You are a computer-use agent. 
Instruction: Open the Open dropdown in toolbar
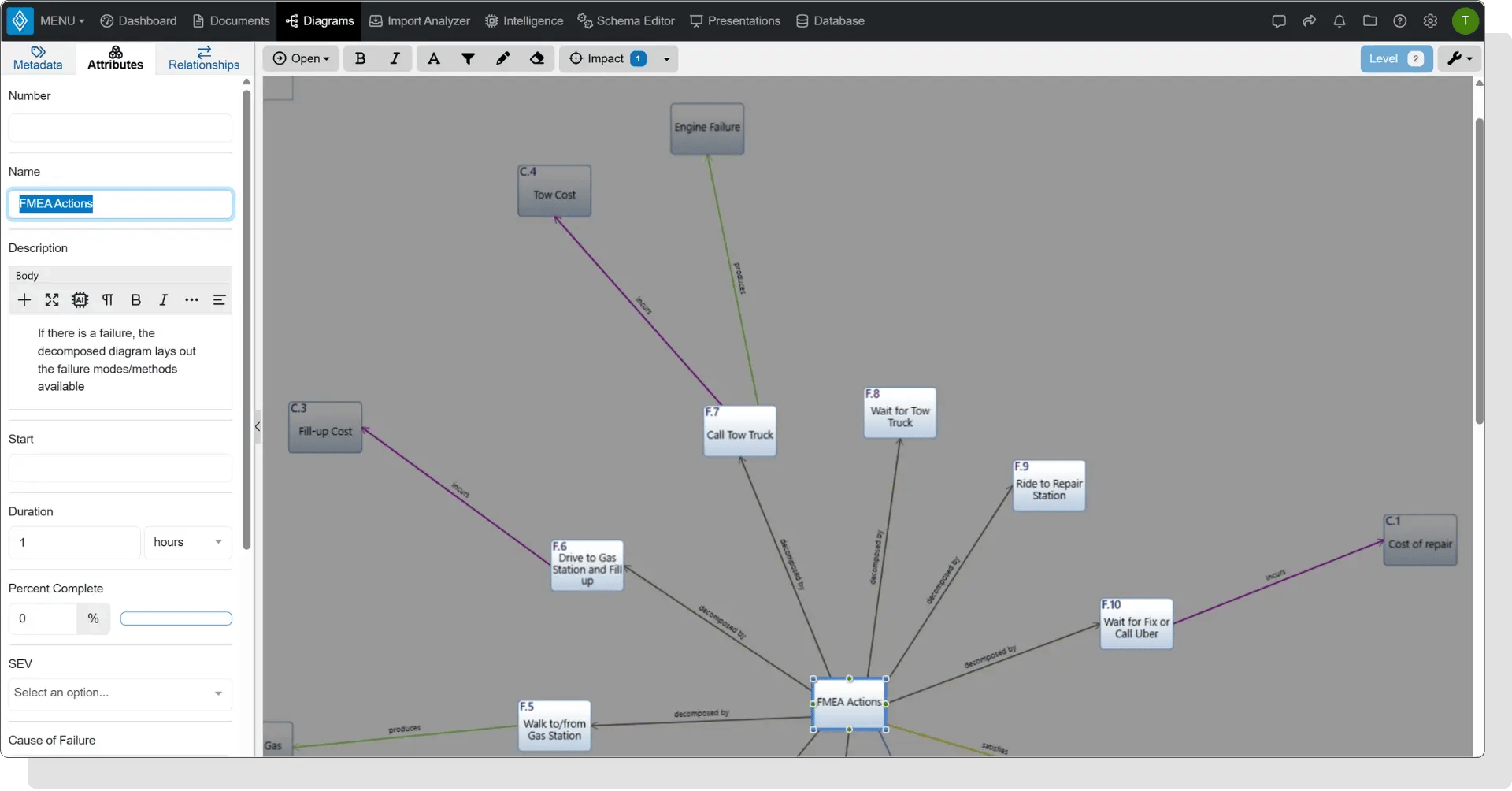point(301,58)
